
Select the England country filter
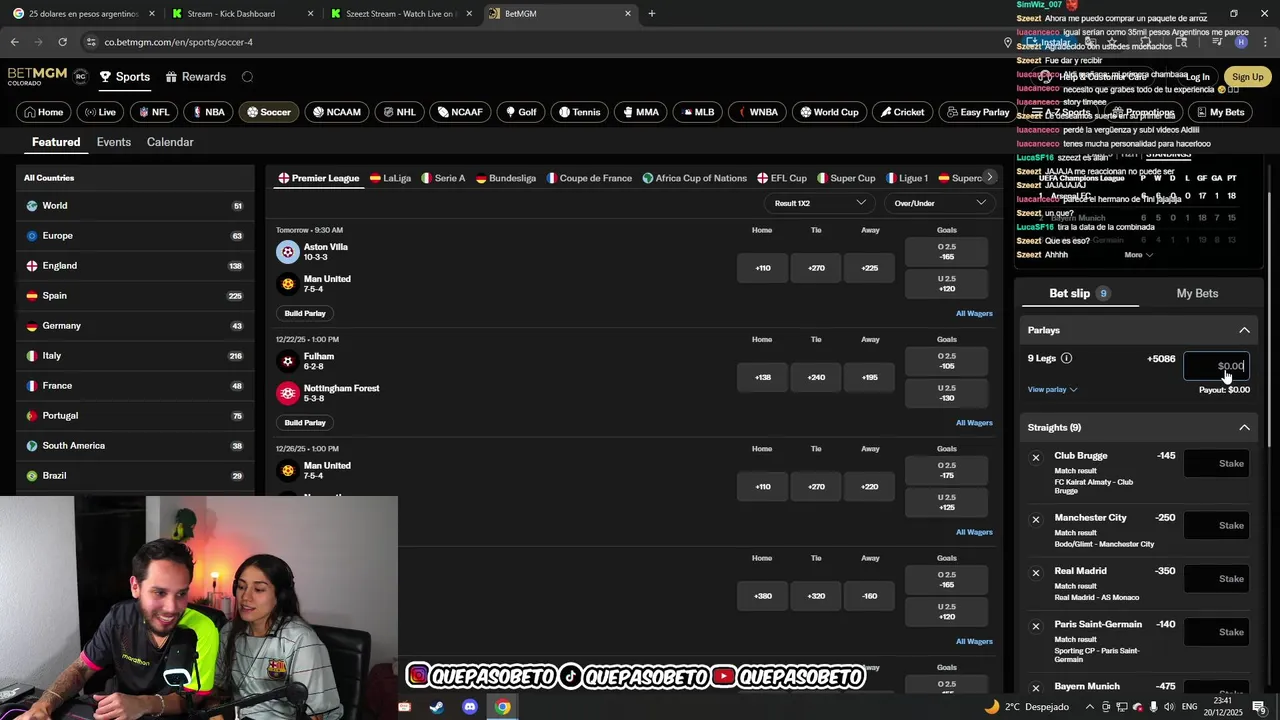135,266
